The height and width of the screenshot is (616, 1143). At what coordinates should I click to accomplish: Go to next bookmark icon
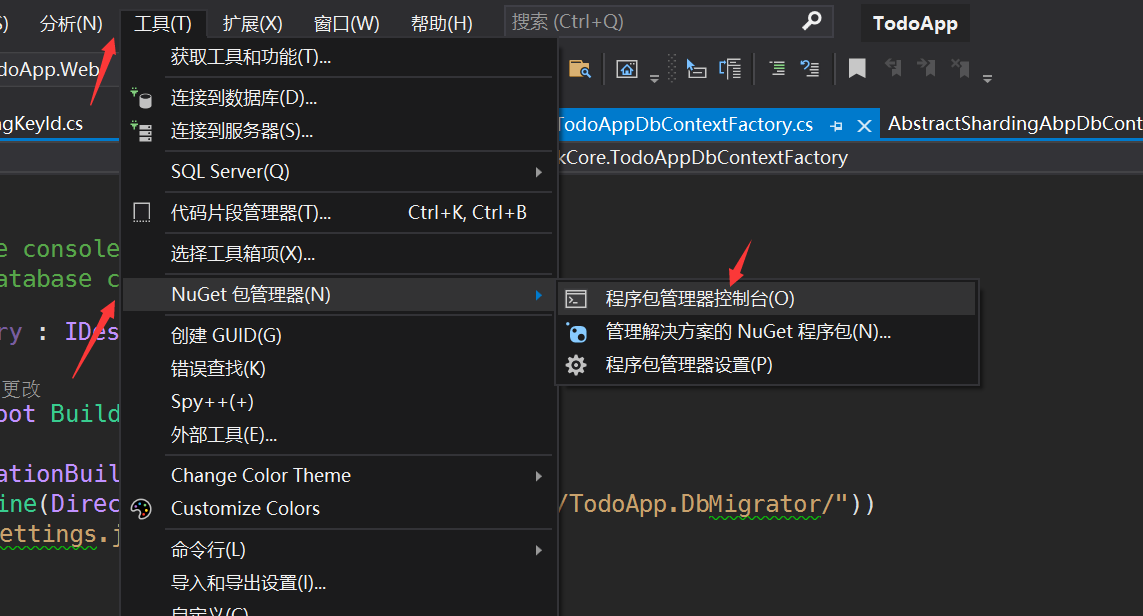927,69
